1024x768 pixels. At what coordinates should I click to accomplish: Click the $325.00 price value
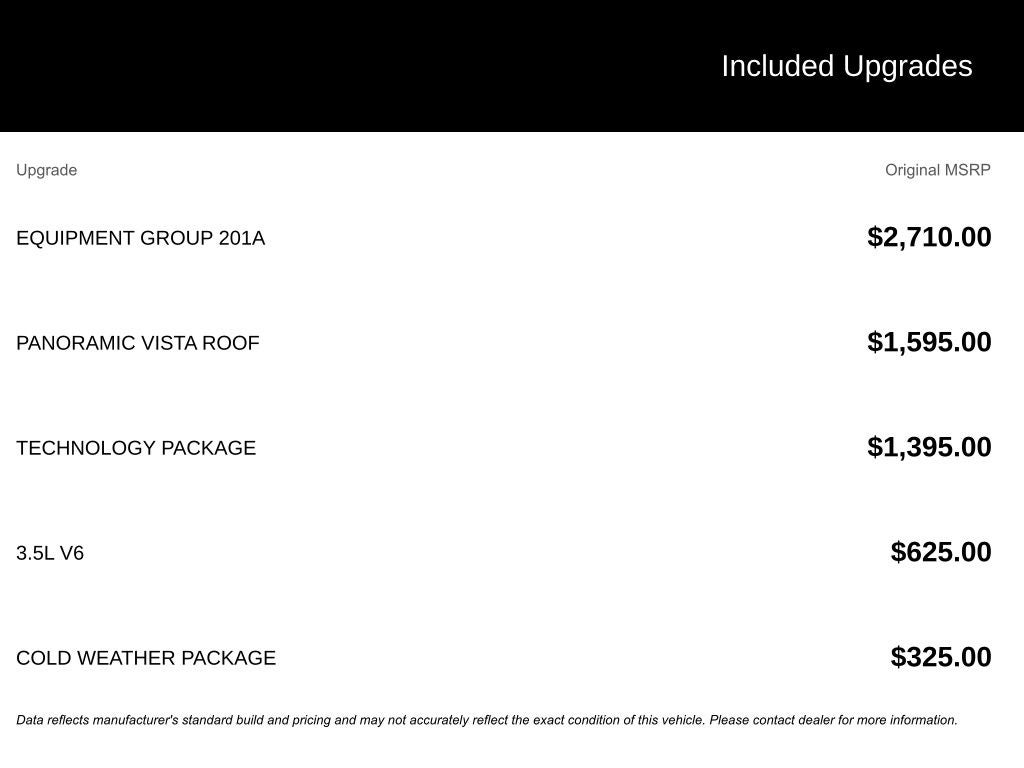(941, 657)
